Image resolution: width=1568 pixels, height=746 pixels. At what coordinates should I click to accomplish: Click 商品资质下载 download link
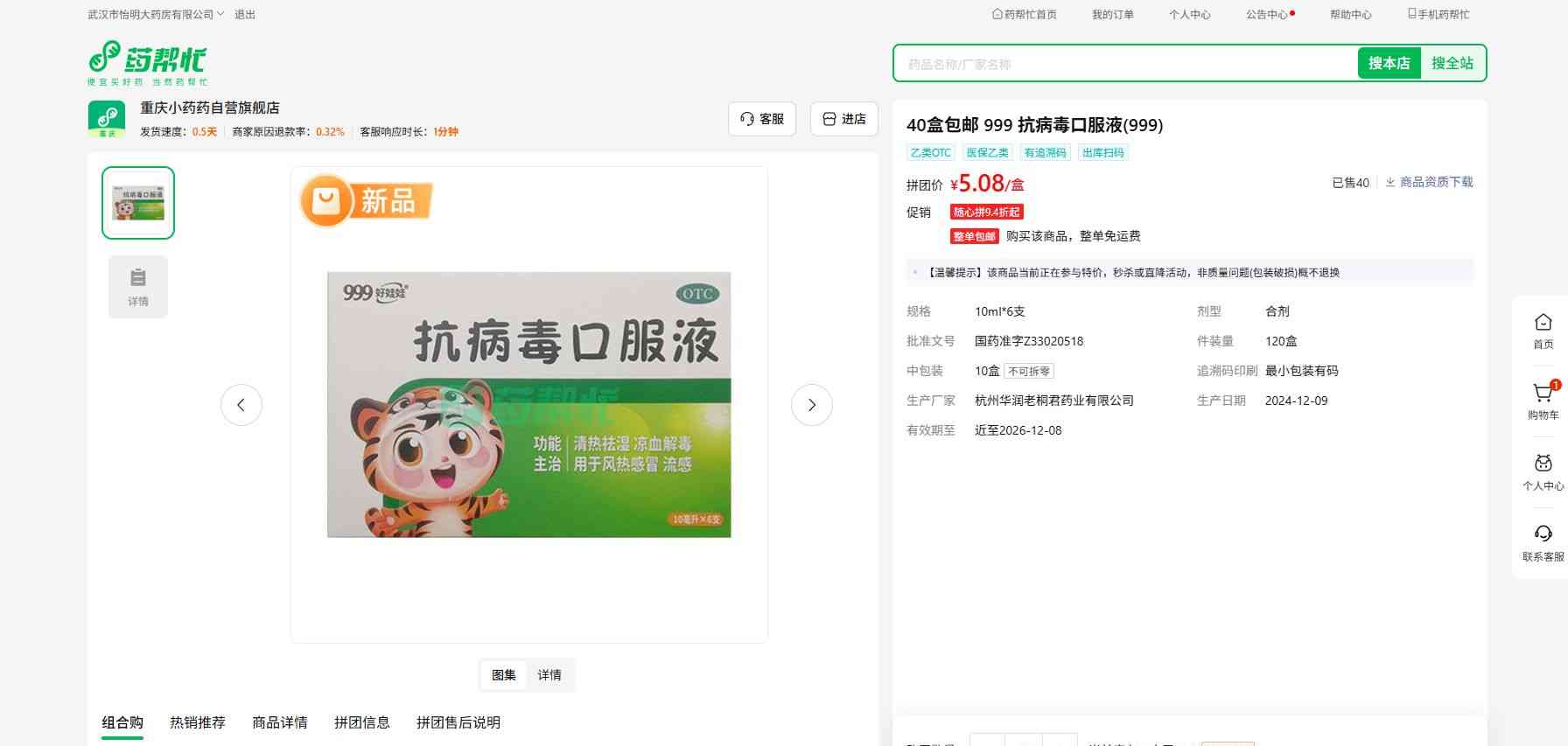click(1429, 182)
